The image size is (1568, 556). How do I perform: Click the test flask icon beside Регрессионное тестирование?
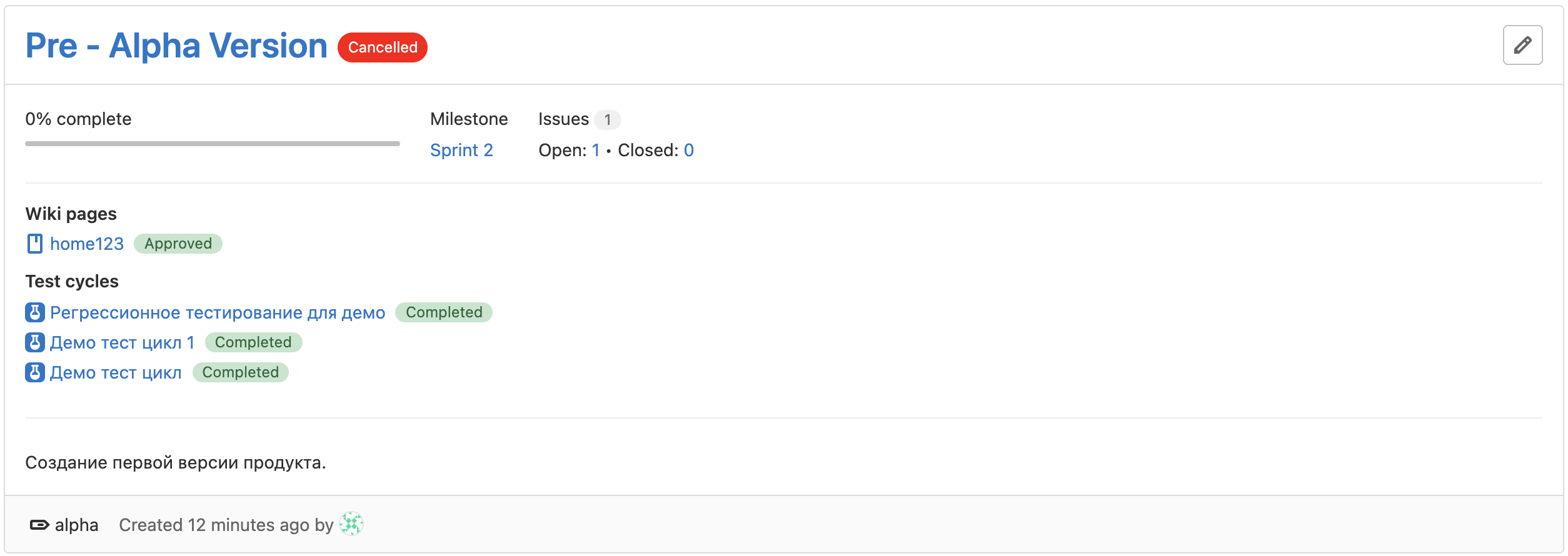click(x=35, y=312)
